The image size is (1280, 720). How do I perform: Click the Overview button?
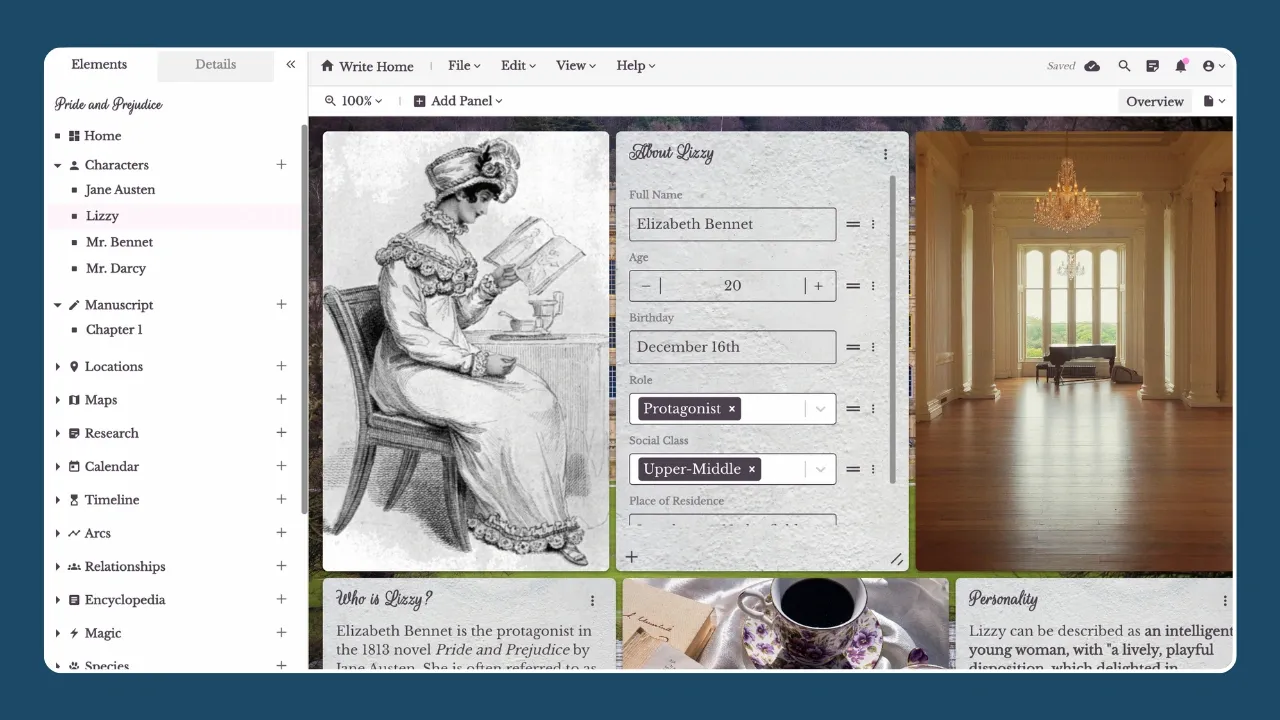pyautogui.click(x=1155, y=101)
